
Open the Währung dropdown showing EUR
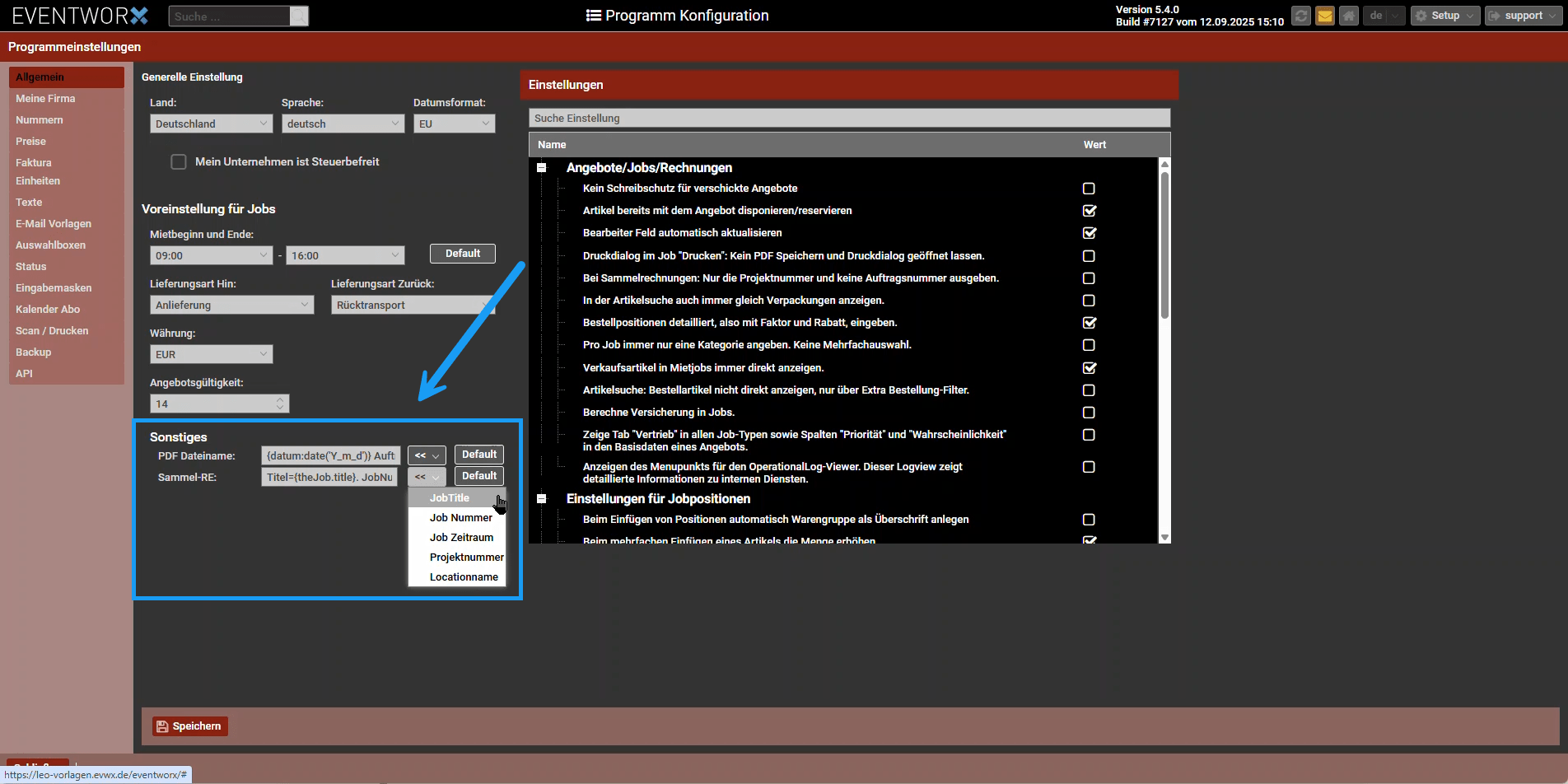[x=211, y=354]
